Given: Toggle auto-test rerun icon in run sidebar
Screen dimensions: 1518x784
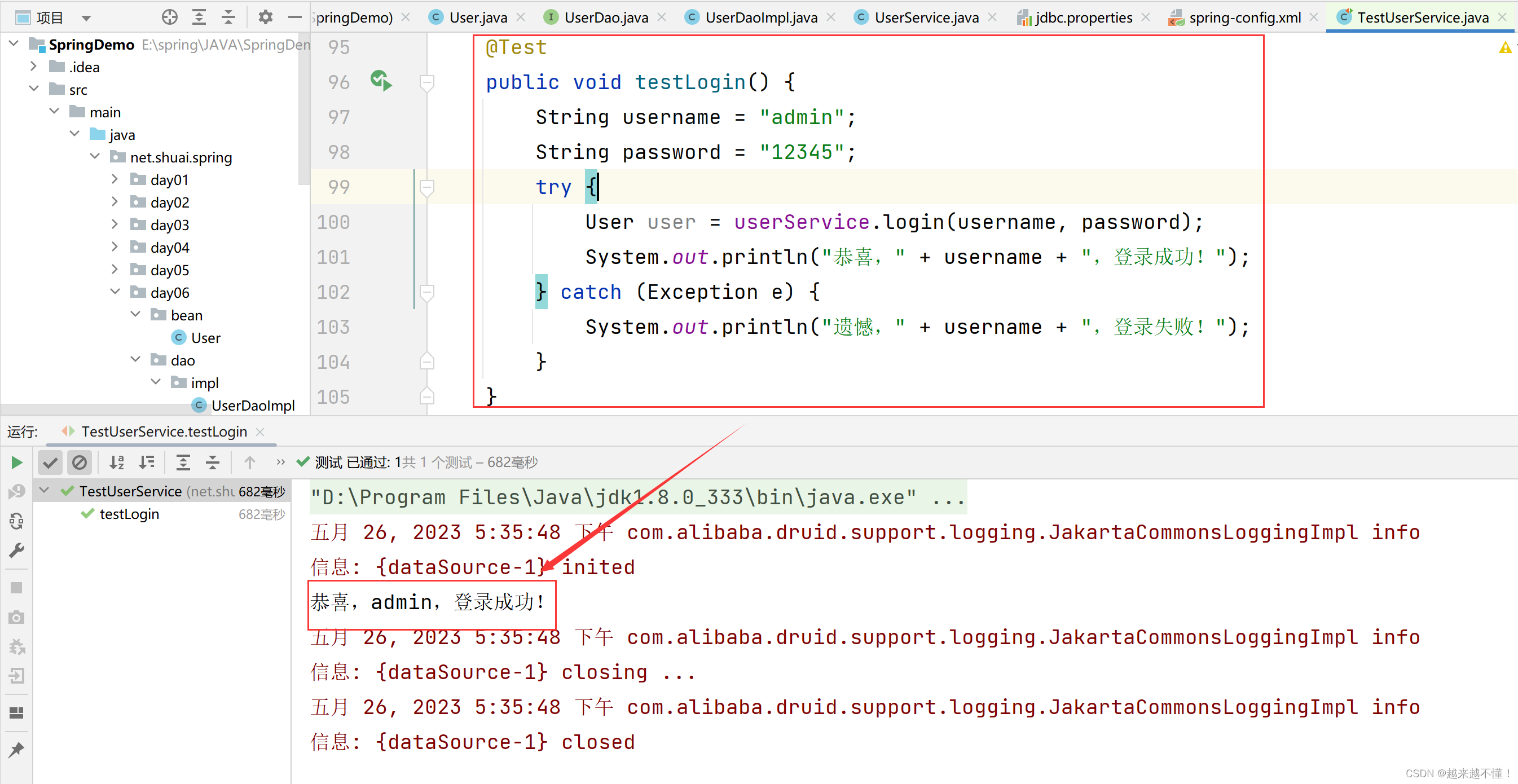Looking at the screenshot, I should click(17, 521).
